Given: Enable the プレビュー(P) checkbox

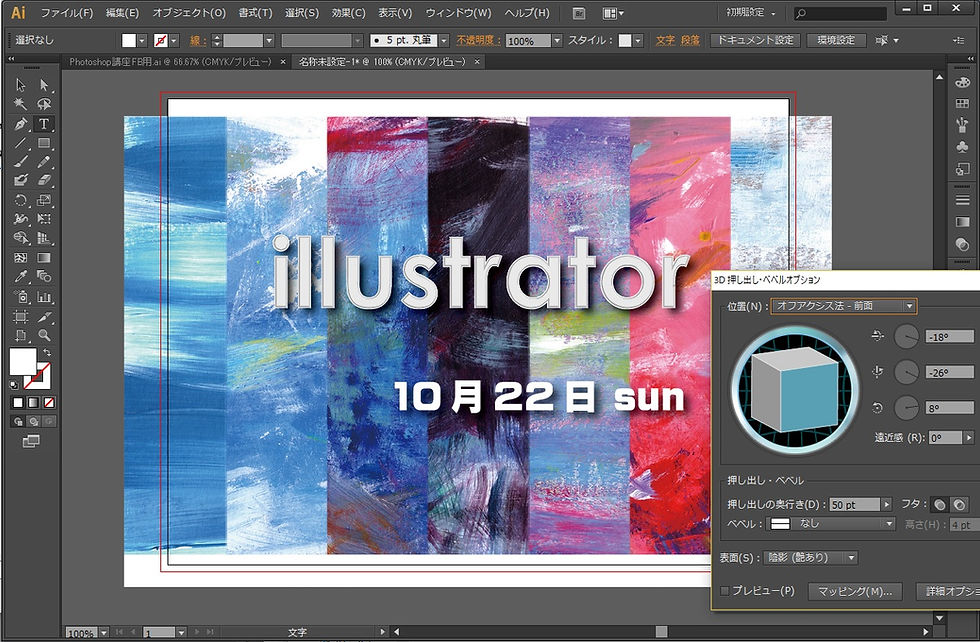Looking at the screenshot, I should tap(725, 591).
